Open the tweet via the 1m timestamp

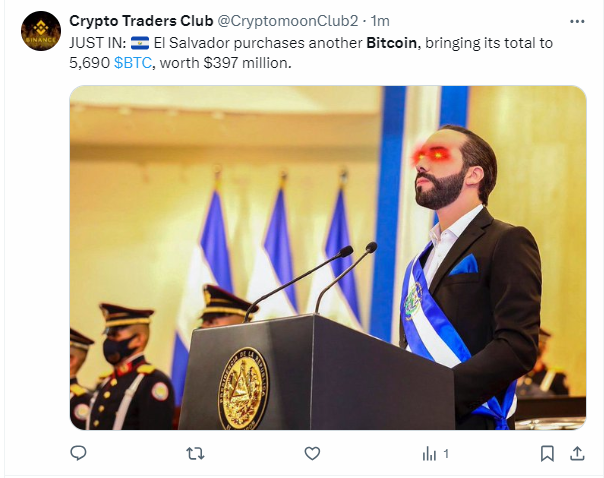point(380,21)
